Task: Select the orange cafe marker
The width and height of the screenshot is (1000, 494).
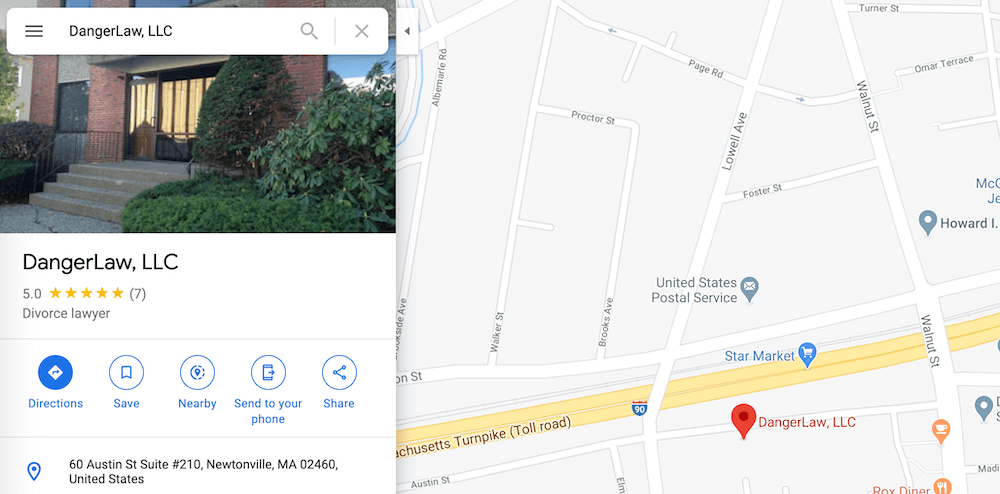Action: pos(941,432)
